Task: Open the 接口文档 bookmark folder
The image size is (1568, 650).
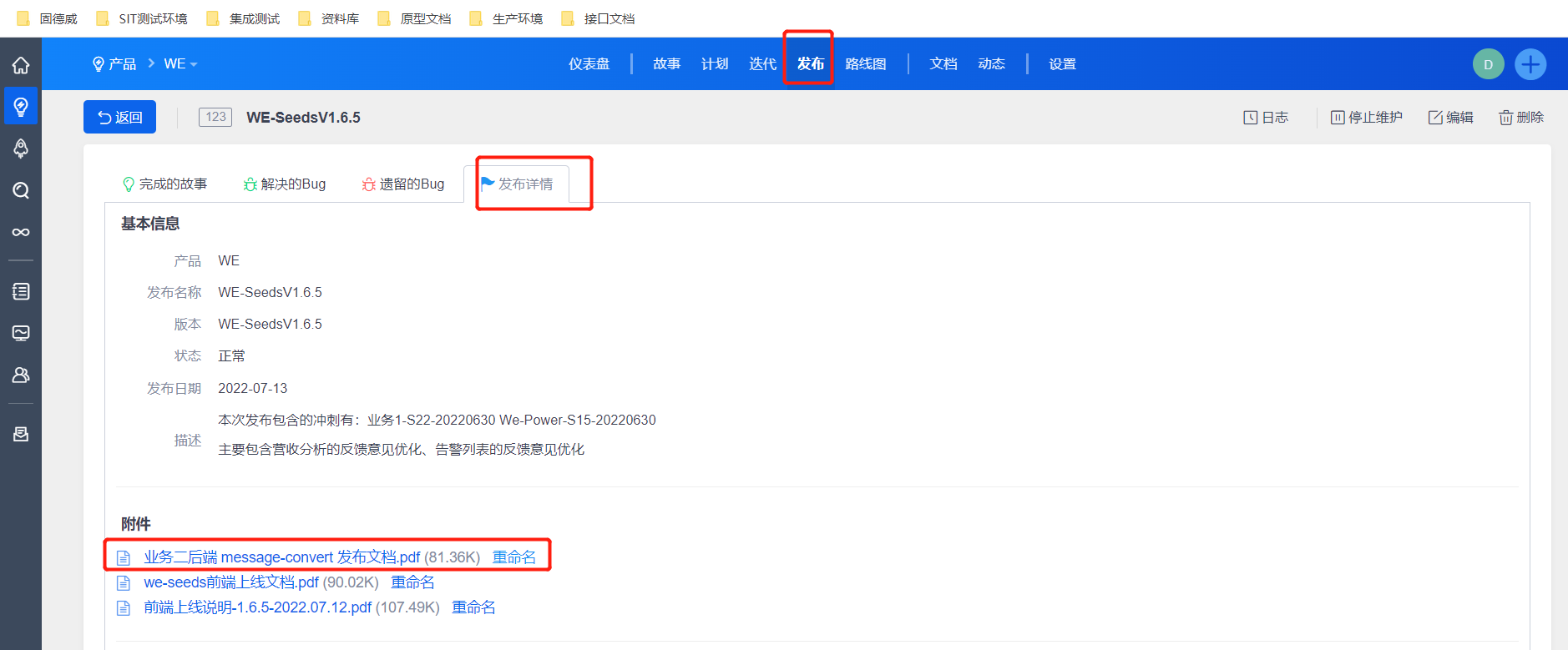Action: (x=599, y=18)
